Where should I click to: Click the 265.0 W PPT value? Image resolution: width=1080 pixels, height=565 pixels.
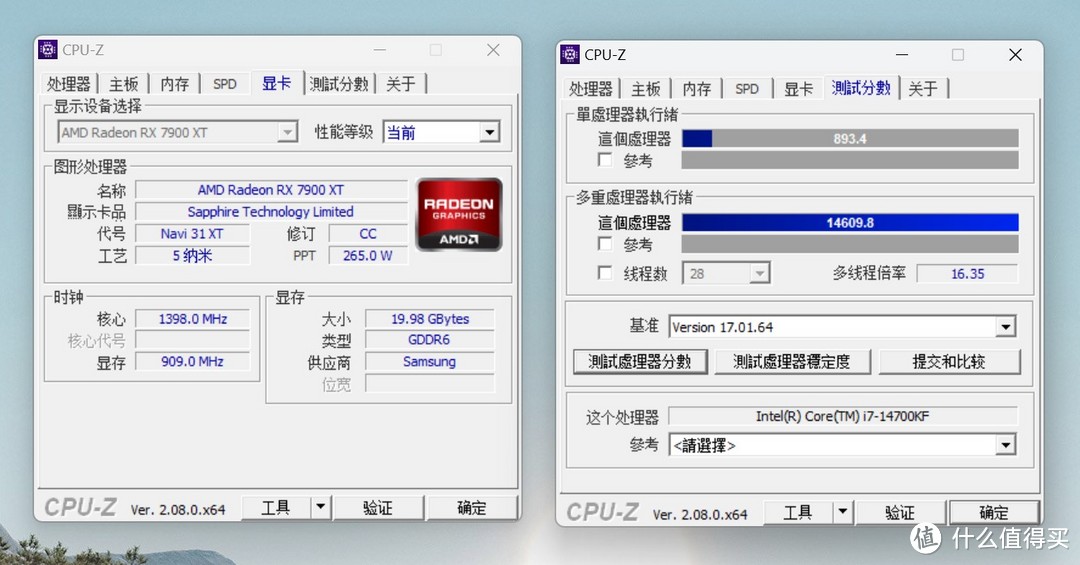pos(368,256)
